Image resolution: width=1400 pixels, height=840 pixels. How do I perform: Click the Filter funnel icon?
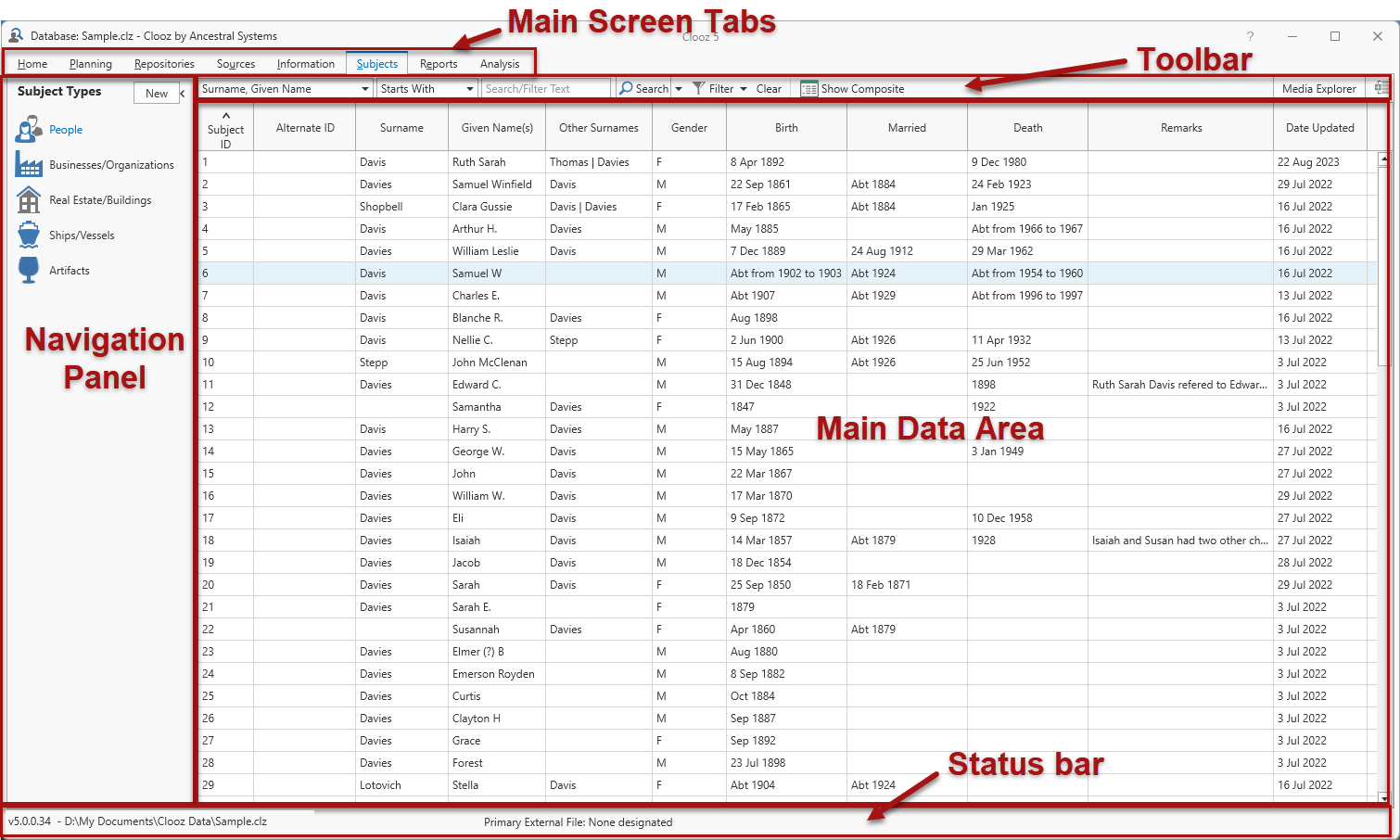(699, 89)
